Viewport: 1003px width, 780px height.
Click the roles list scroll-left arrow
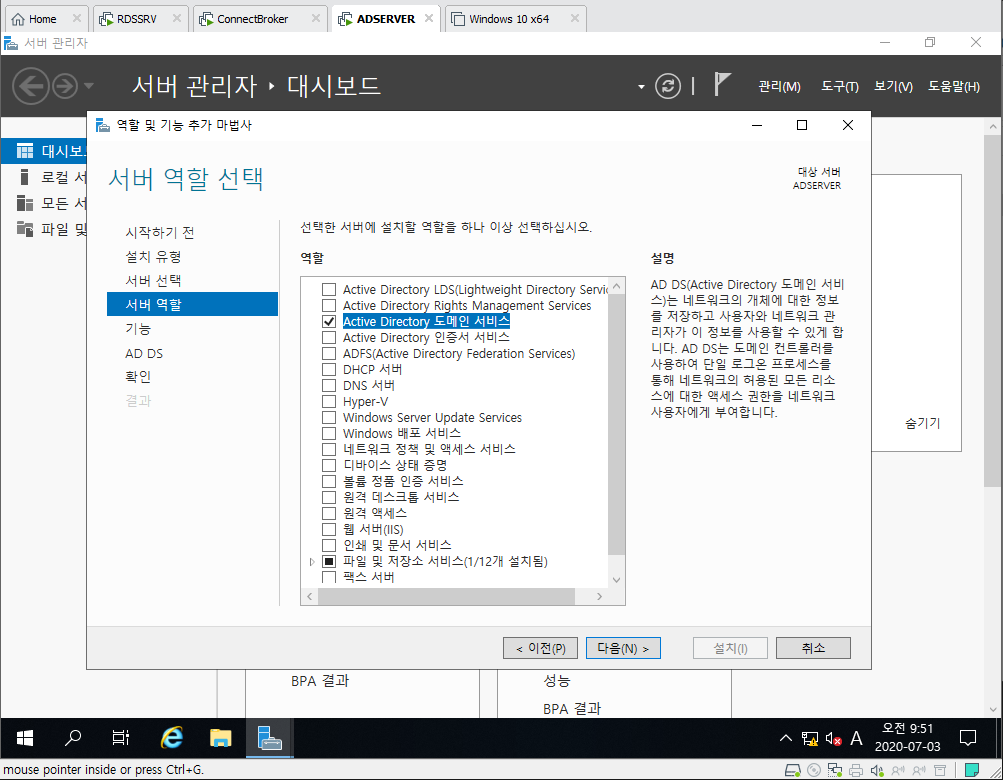tap(310, 596)
